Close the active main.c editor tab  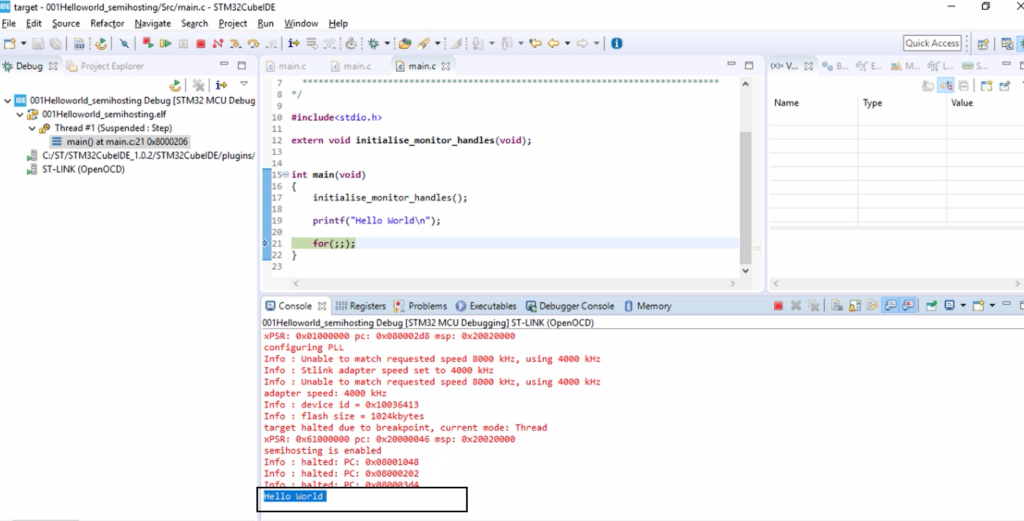(446, 66)
